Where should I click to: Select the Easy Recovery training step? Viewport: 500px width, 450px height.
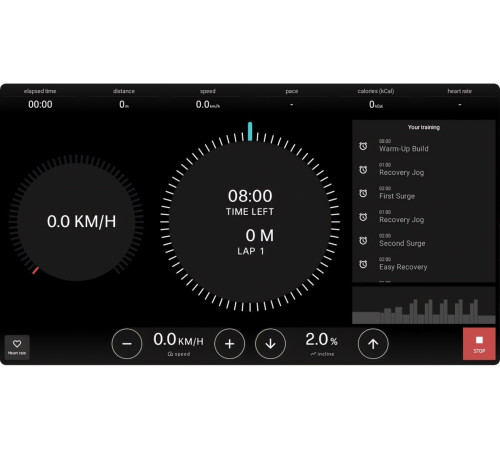[x=424, y=264]
